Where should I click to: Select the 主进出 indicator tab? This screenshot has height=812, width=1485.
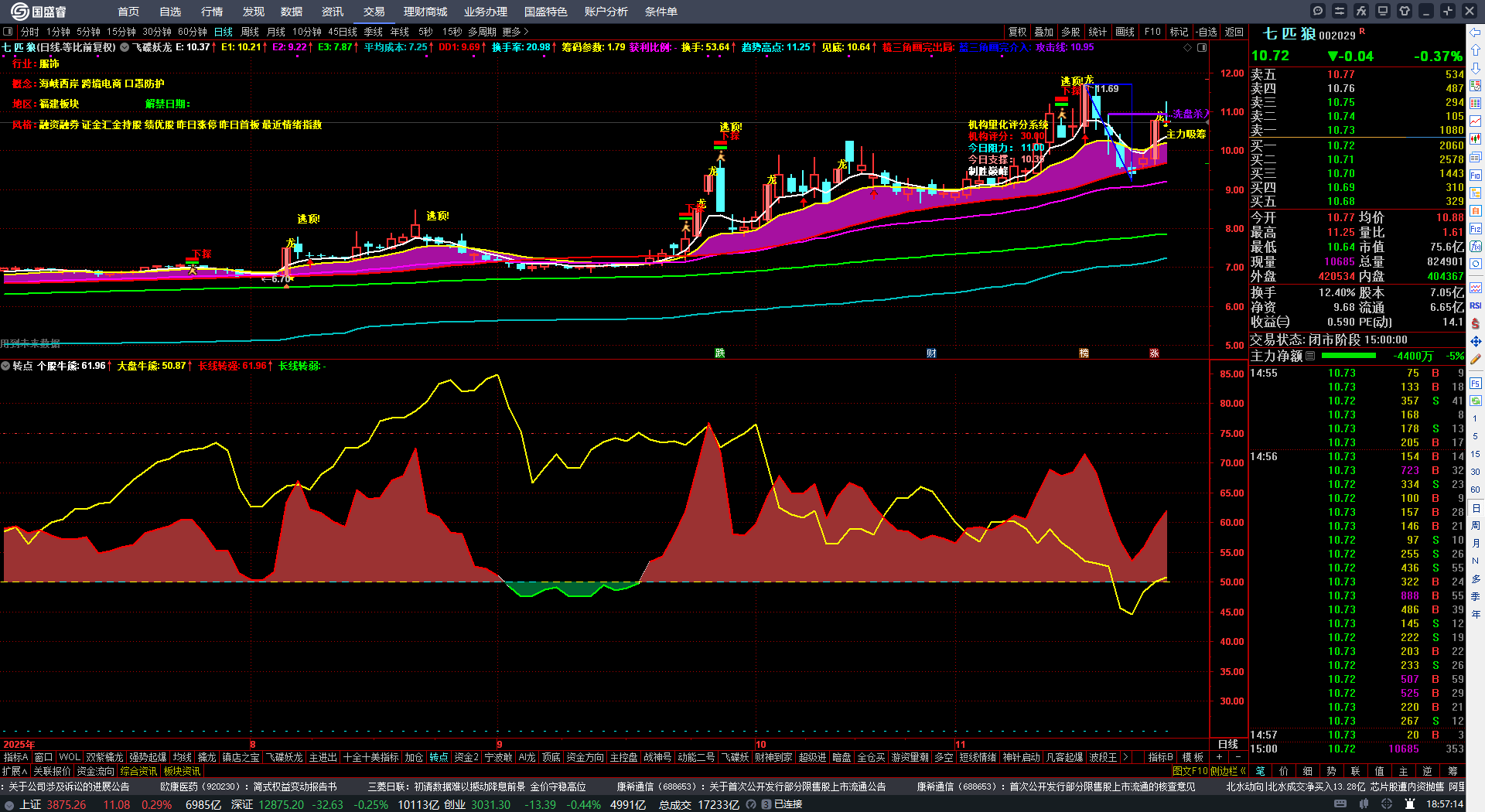[x=323, y=757]
